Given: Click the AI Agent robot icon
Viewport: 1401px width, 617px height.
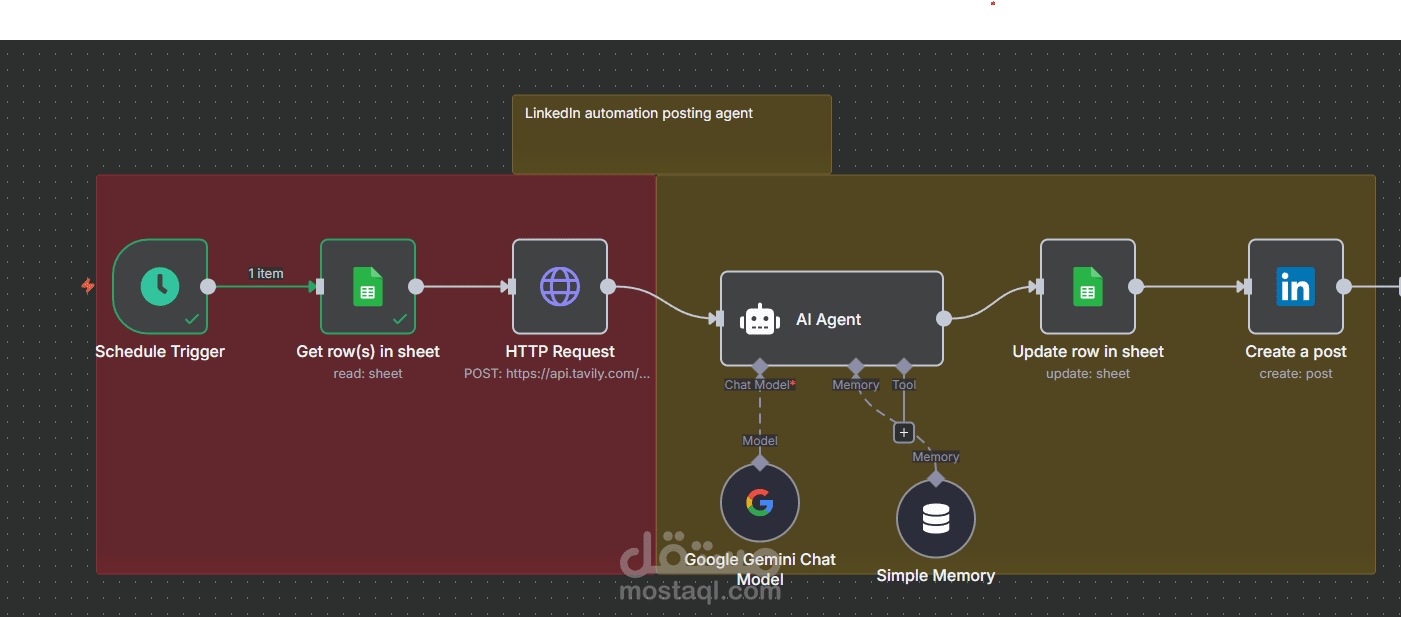Looking at the screenshot, I should [x=760, y=319].
